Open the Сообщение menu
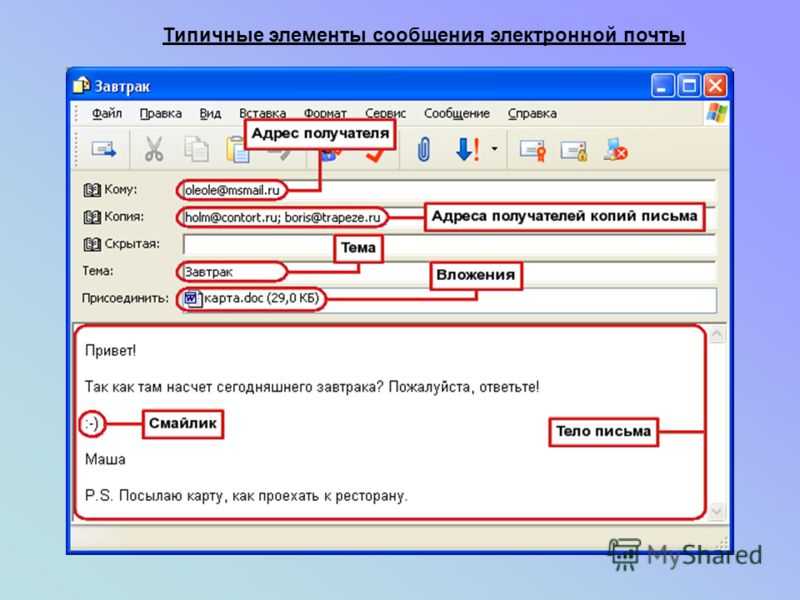The height and width of the screenshot is (600, 800). pyautogui.click(x=457, y=113)
